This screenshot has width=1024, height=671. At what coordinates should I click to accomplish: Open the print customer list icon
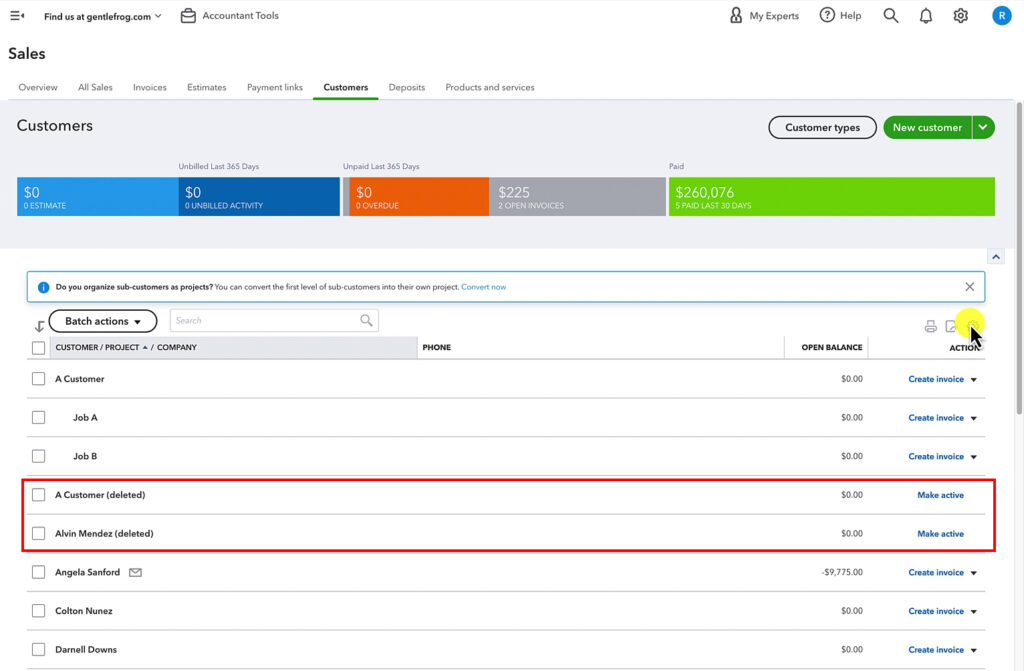[x=930, y=325]
